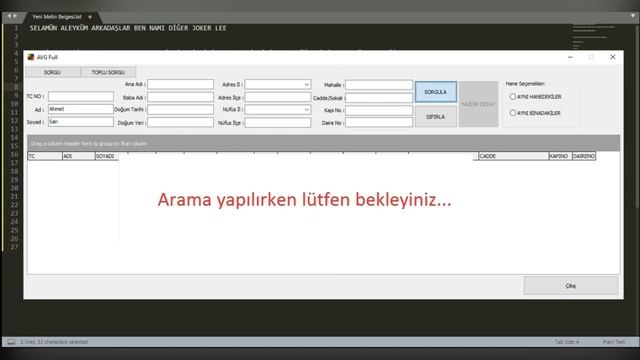Click the TC NO input field
This screenshot has height=360, width=640.
pos(81,96)
